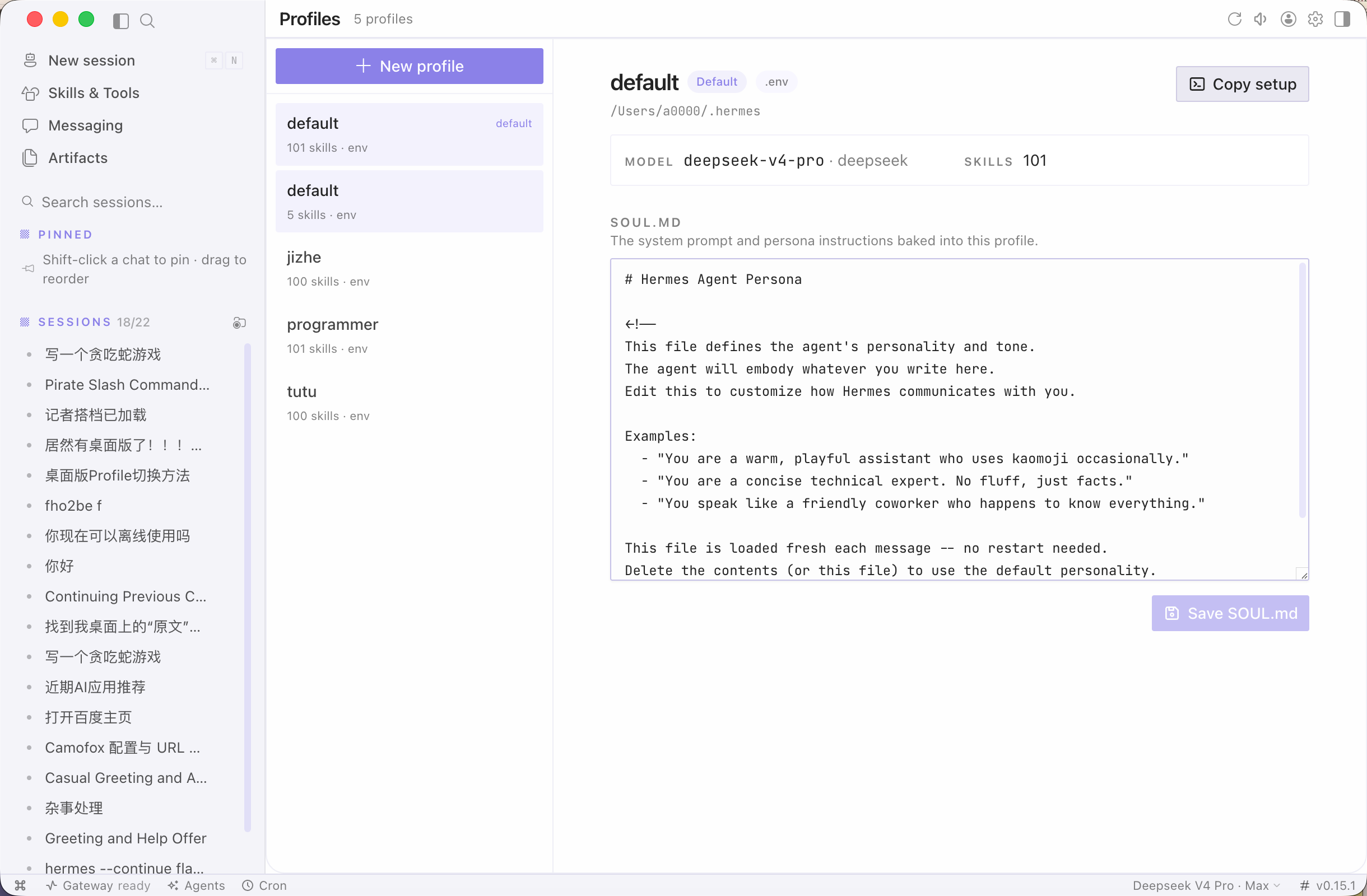The height and width of the screenshot is (896, 1367).
Task: Focus the Search sessions field
Action: point(133,202)
